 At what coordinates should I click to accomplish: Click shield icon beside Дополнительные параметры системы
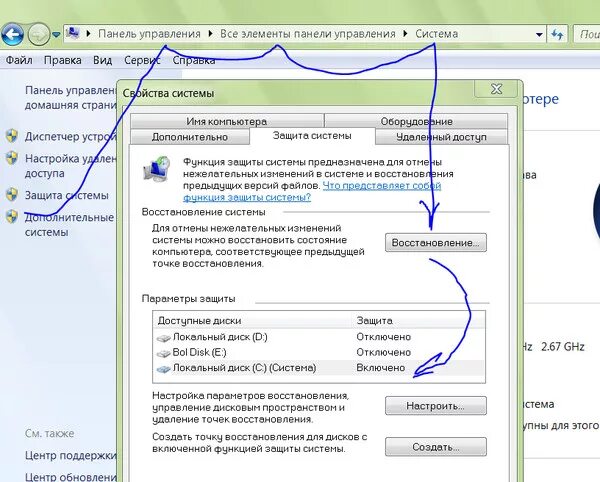point(12,217)
